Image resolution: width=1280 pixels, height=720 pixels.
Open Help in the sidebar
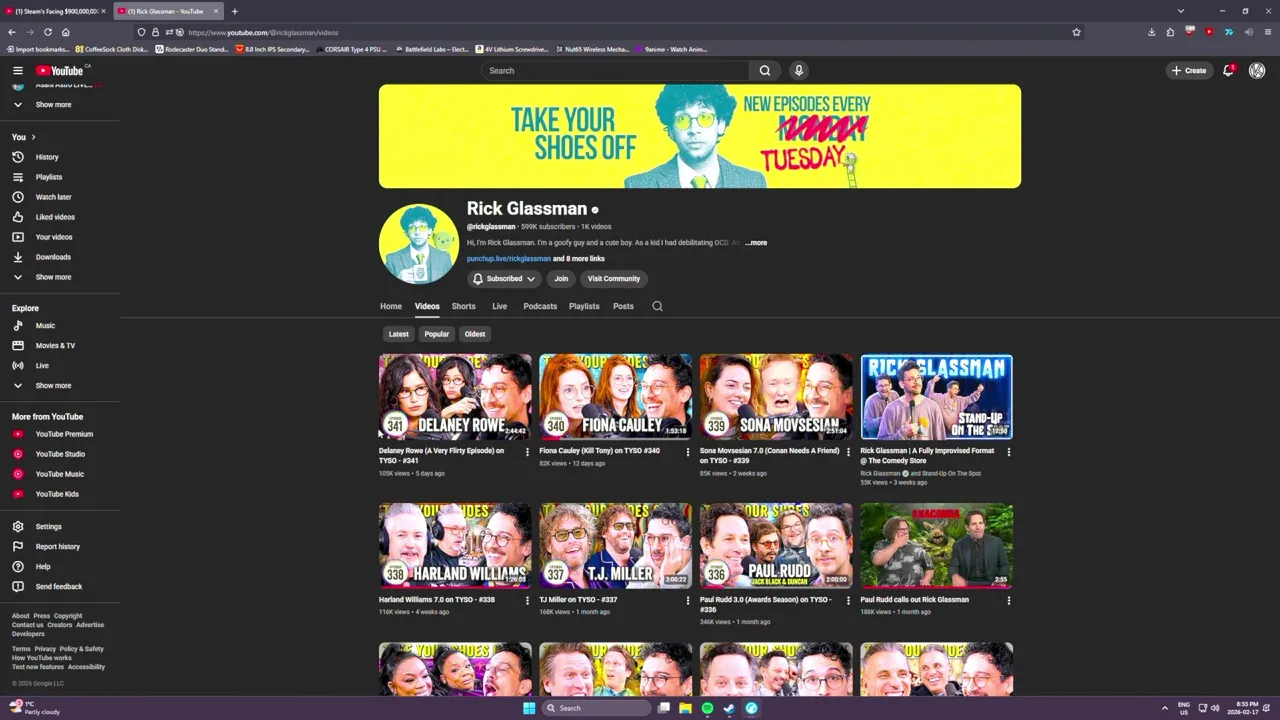(x=43, y=566)
